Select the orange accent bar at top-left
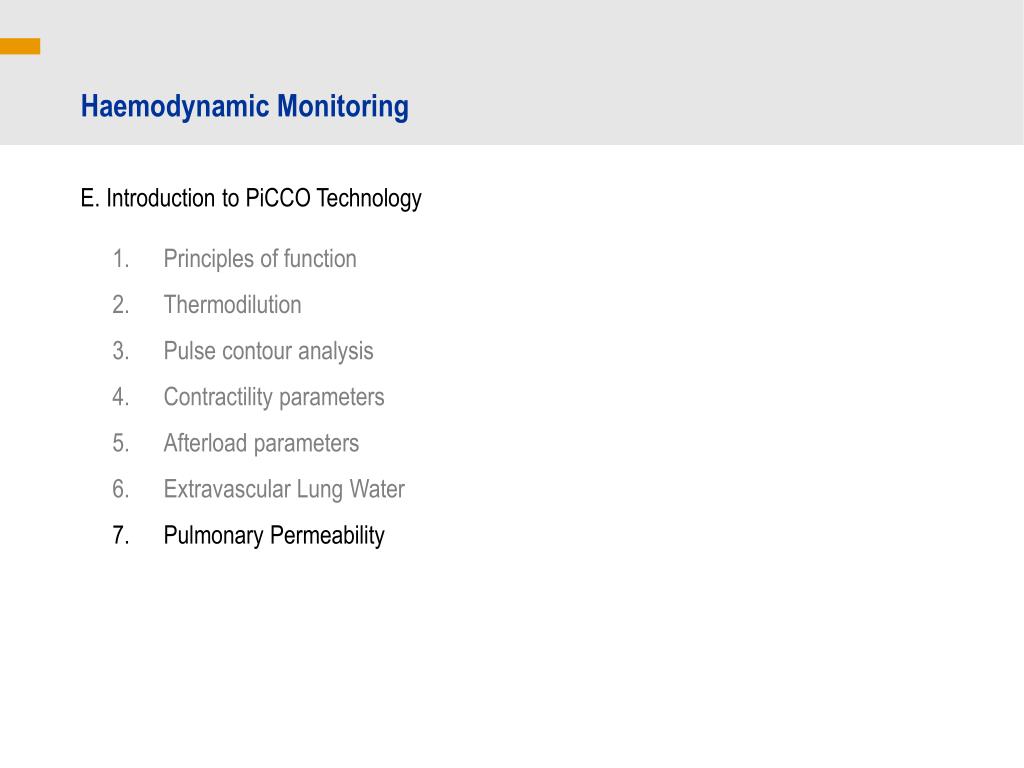The image size is (1024, 768). coord(20,46)
